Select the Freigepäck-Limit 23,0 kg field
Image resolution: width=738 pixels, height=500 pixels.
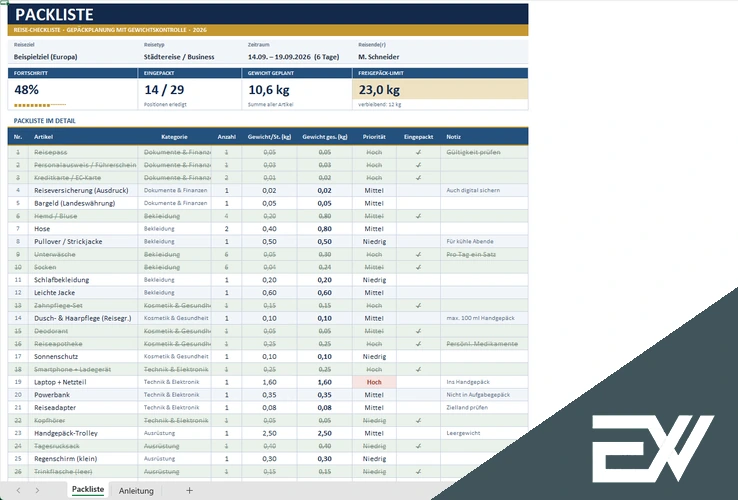click(x=440, y=89)
